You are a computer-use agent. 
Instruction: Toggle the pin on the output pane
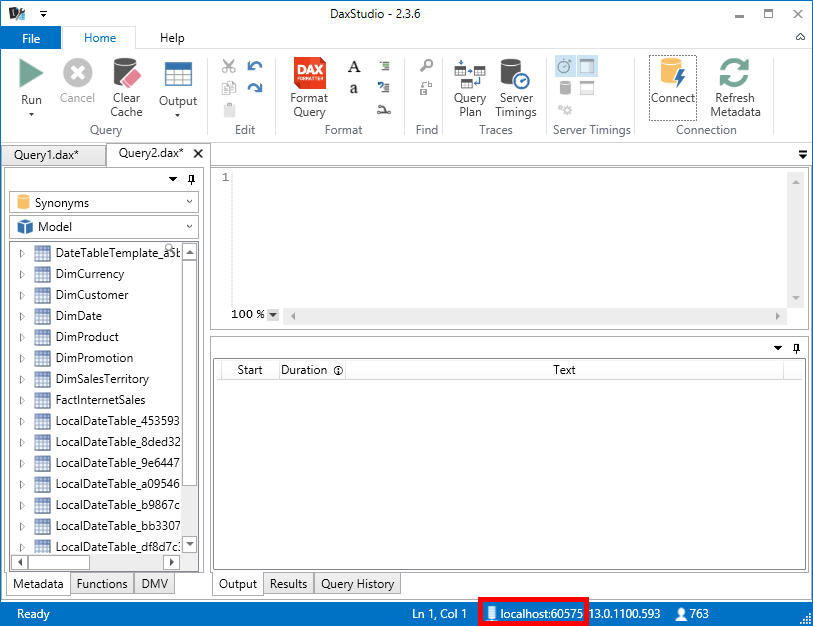[x=796, y=348]
